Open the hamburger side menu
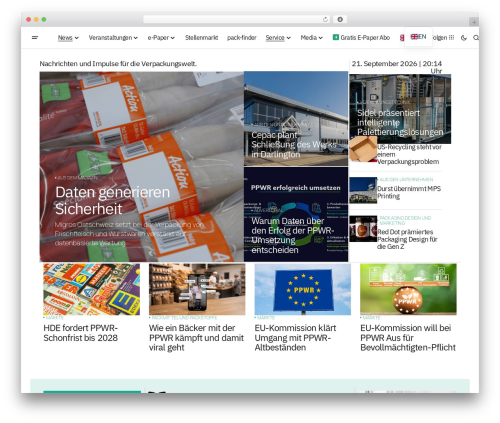This screenshot has height=423, width=500. [x=35, y=38]
